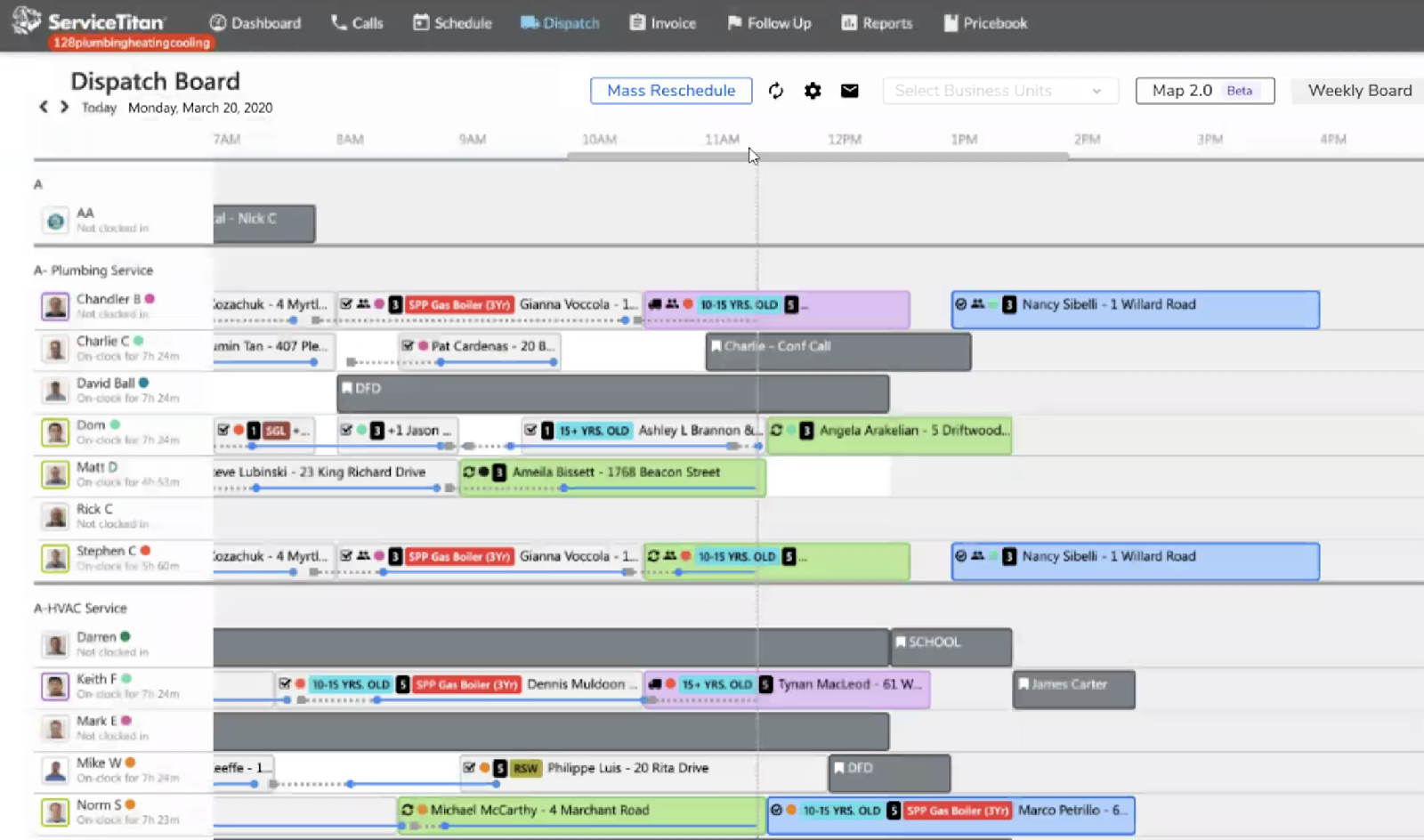1424x840 pixels.
Task: Click the sync icon on Ameila Bissett job
Action: [469, 472]
